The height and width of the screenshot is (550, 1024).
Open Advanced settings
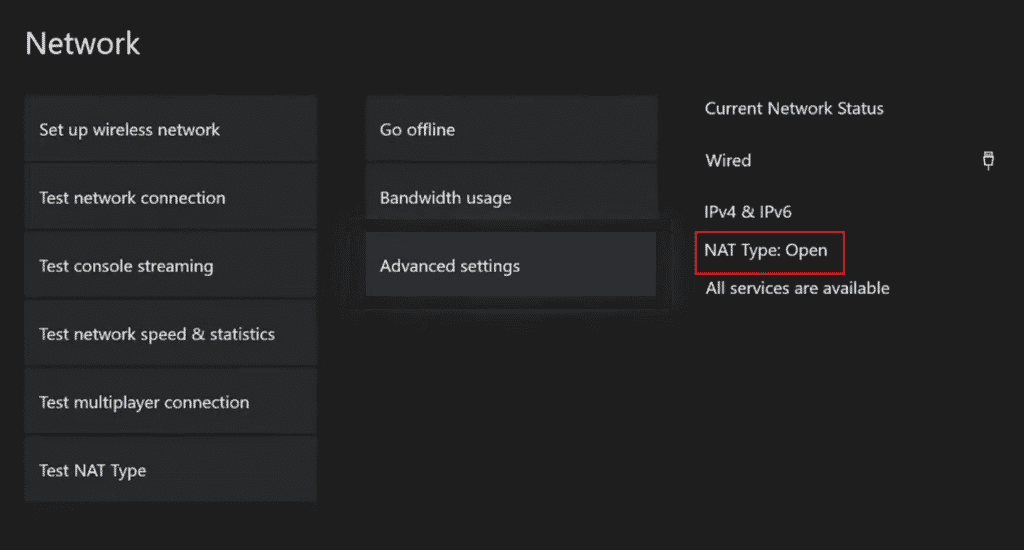tap(511, 266)
